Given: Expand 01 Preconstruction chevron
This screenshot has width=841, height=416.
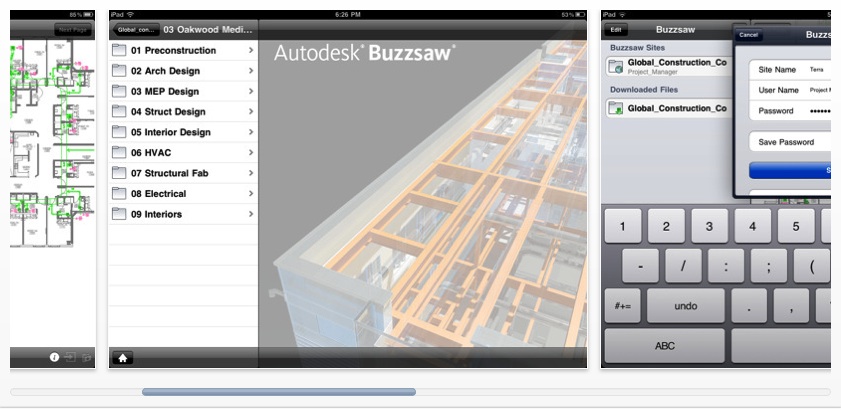Looking at the screenshot, I should (x=250, y=50).
